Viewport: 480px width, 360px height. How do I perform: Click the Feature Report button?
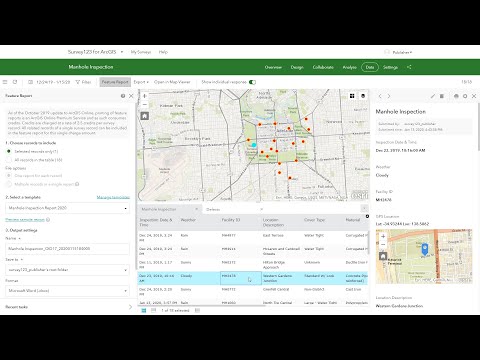pyautogui.click(x=115, y=82)
